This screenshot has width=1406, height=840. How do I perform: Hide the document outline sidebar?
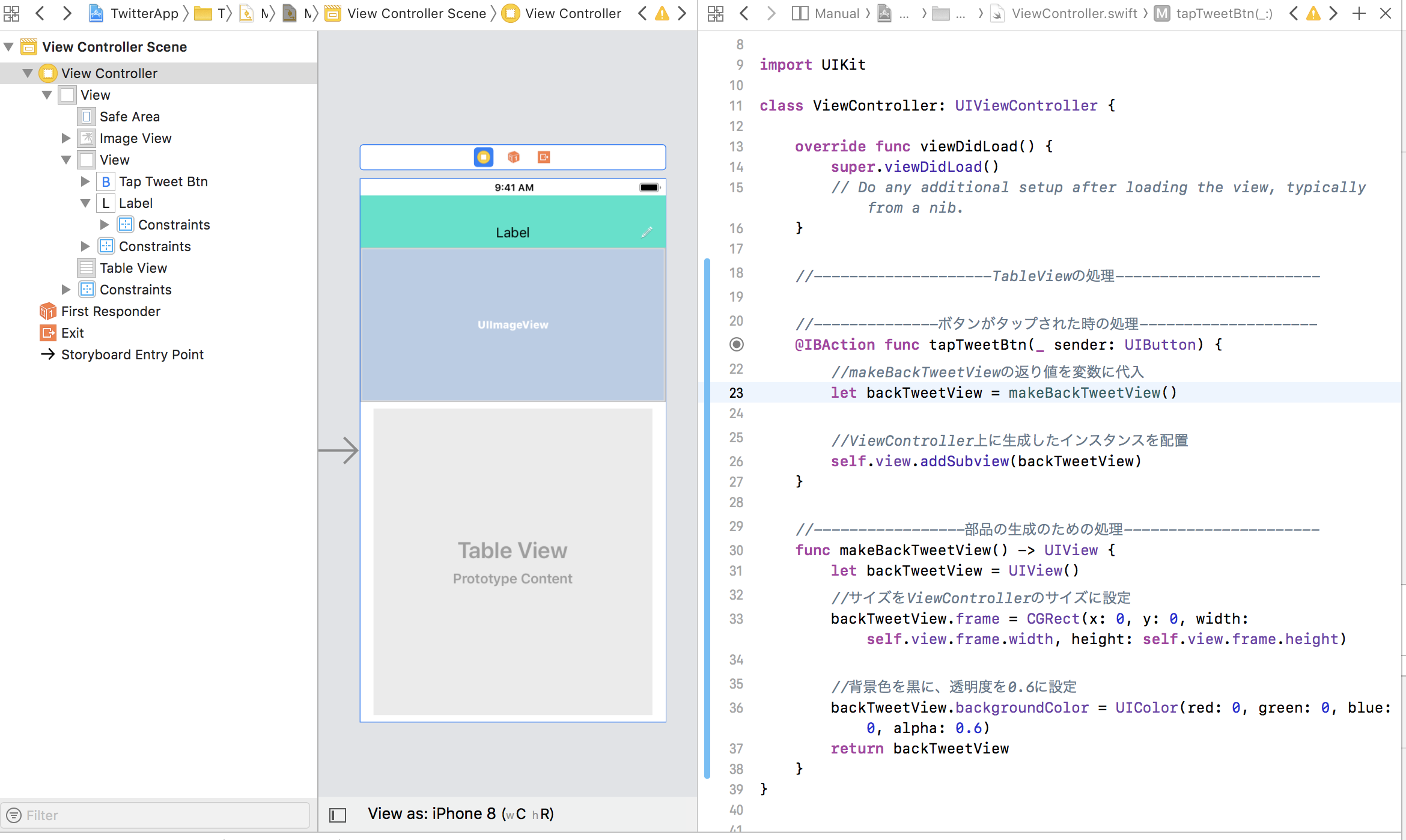pos(336,815)
